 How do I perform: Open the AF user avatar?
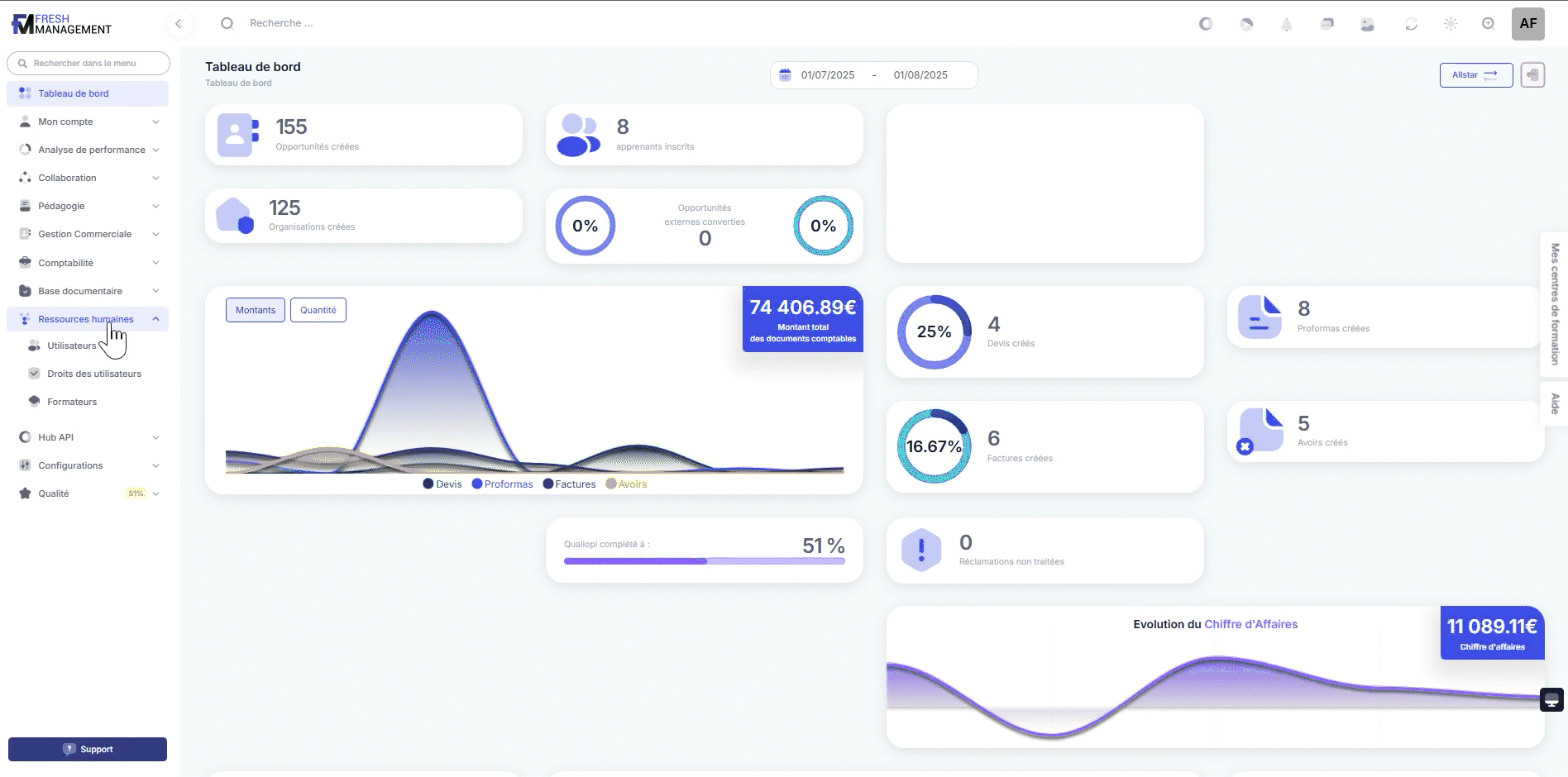coord(1527,24)
